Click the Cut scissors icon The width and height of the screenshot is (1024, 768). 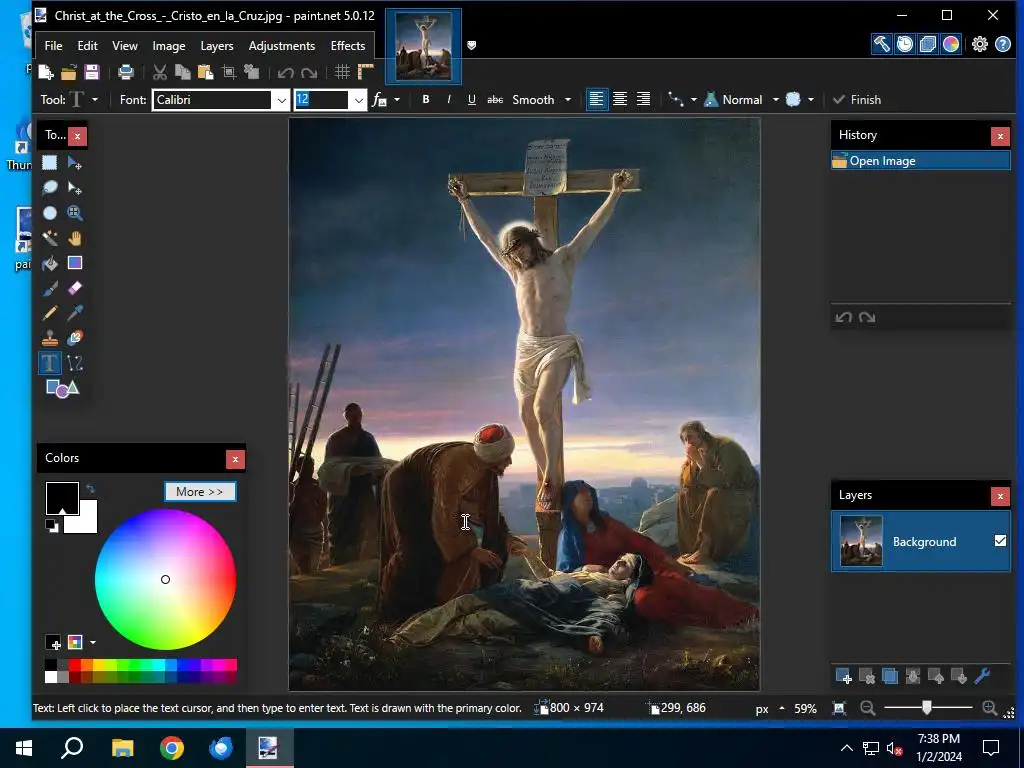coord(159,72)
